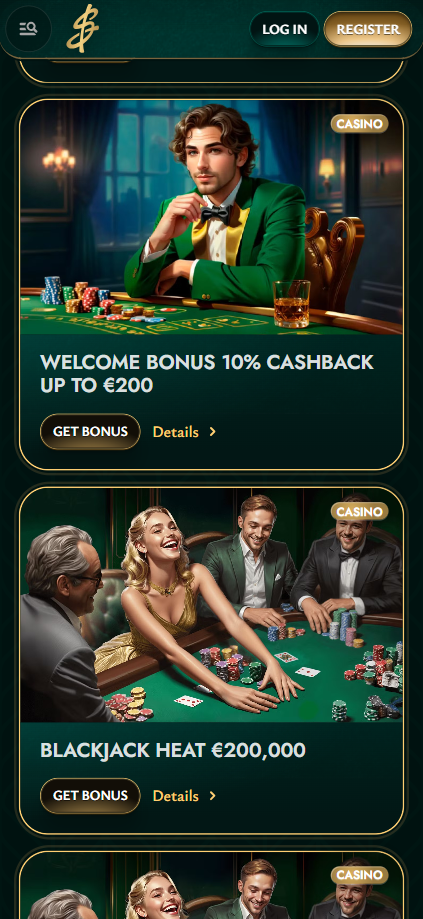Click the whiskey glass in the banner

tap(291, 303)
